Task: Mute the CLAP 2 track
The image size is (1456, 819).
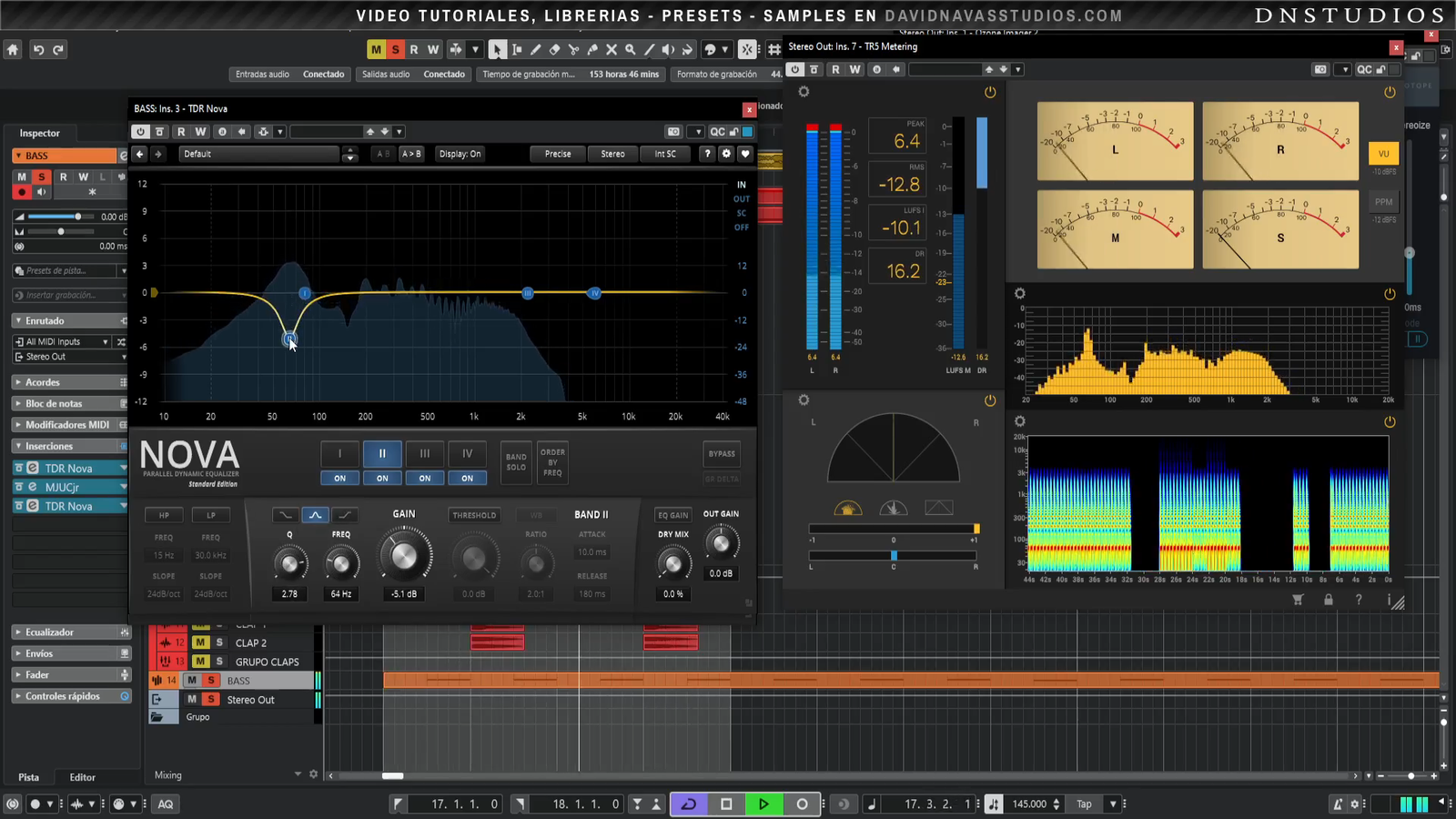Action: (200, 642)
